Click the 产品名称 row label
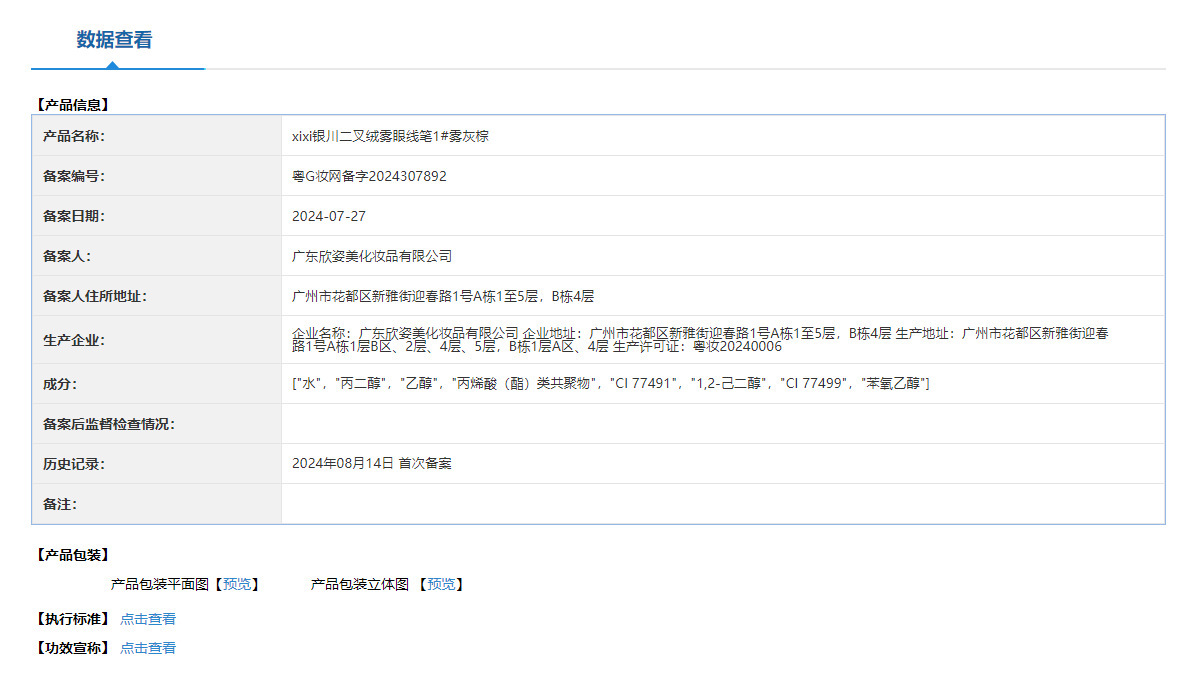The width and height of the screenshot is (1198, 691). click(73, 136)
